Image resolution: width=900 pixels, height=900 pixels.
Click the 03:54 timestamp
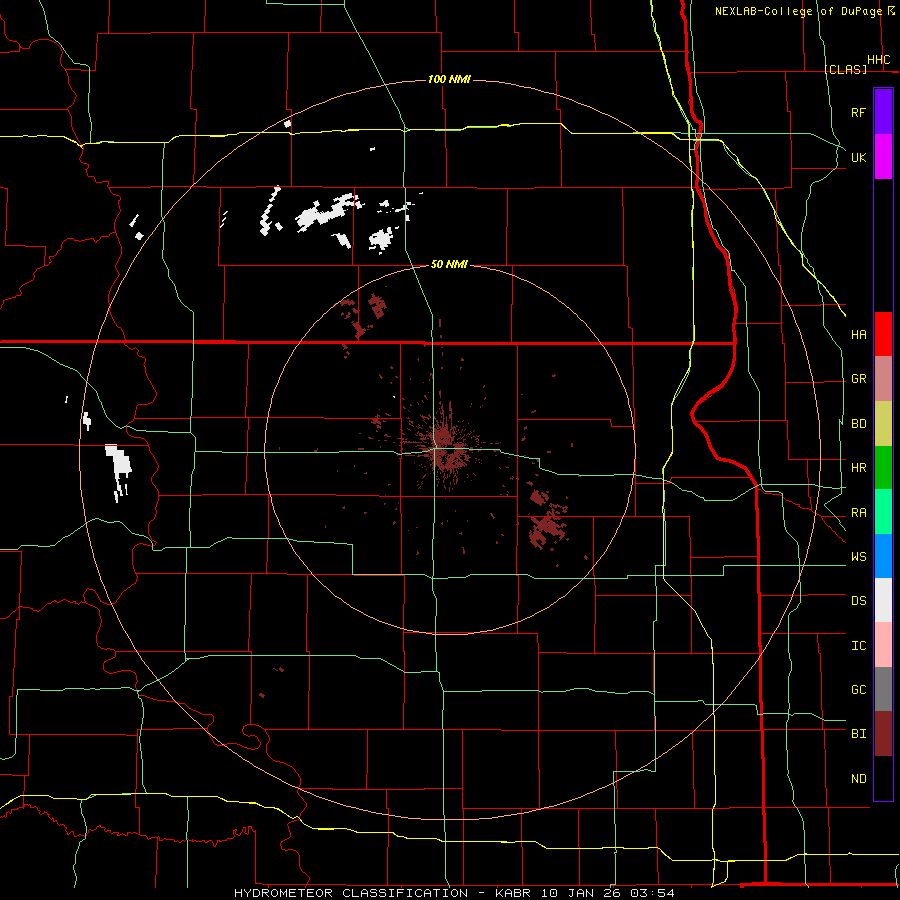(x=652, y=893)
